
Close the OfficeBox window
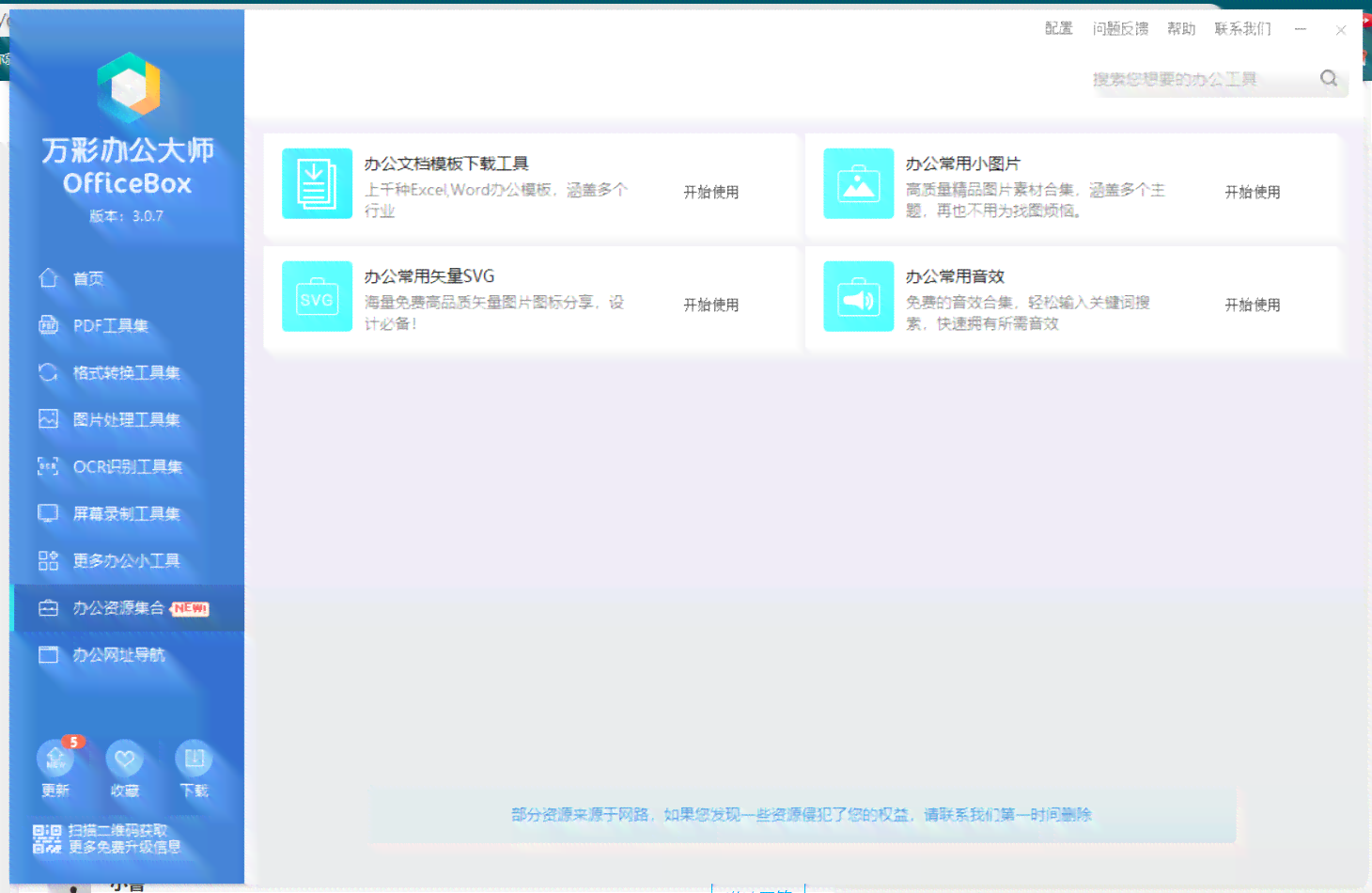tap(1341, 30)
